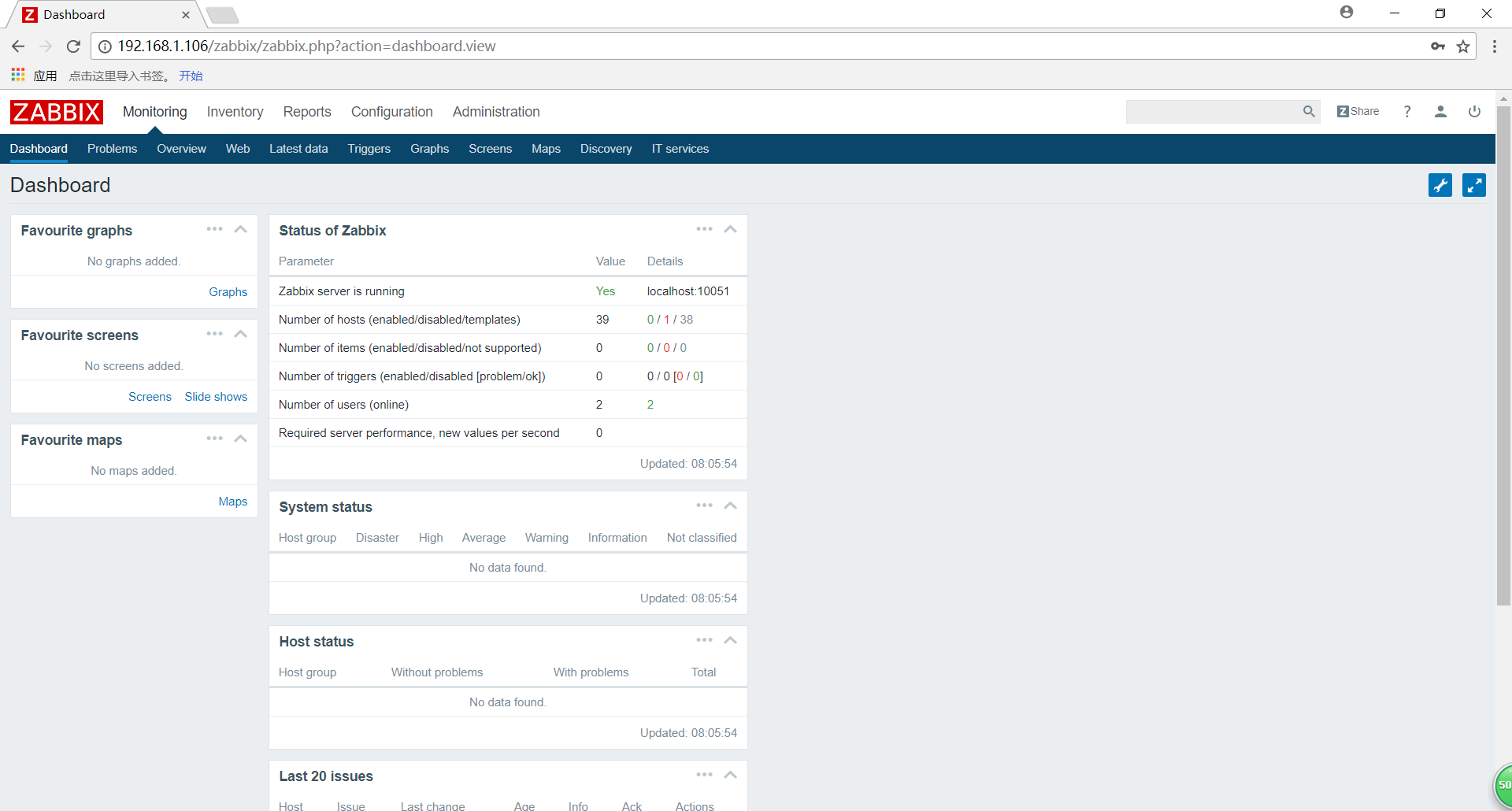Open a new browser tab

click(223, 15)
